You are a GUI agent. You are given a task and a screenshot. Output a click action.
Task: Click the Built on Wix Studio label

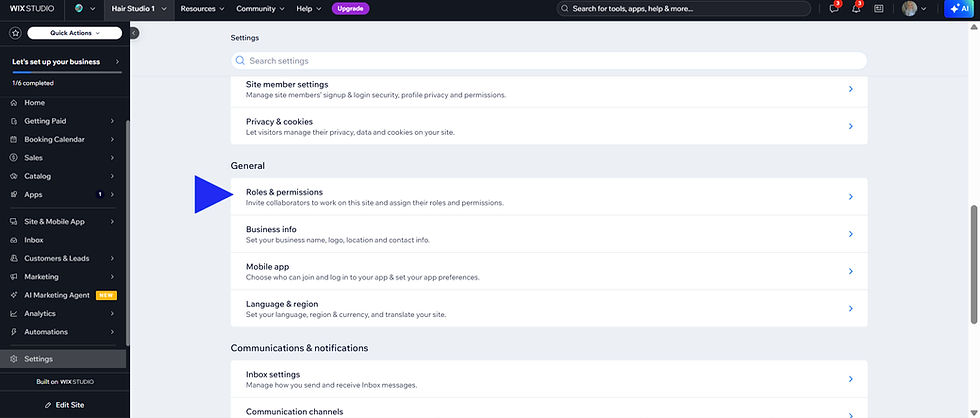65,381
